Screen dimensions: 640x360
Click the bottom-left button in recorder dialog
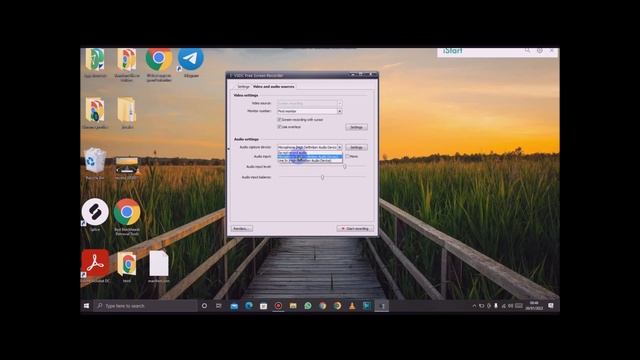click(242, 229)
